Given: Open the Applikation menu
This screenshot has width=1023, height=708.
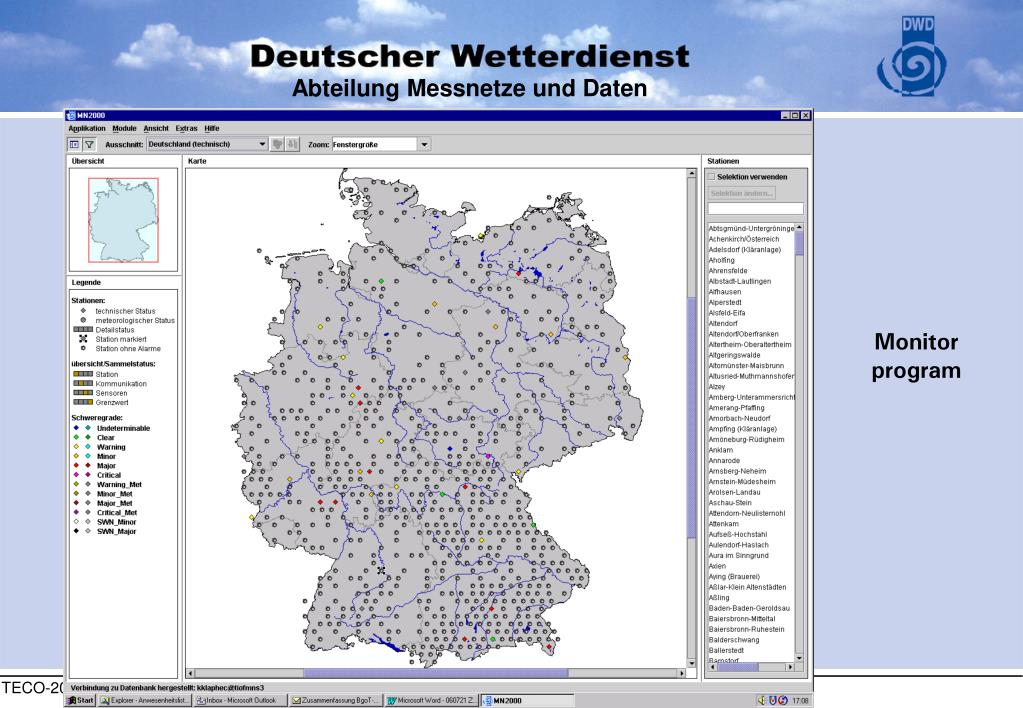Looking at the screenshot, I should point(87,129).
